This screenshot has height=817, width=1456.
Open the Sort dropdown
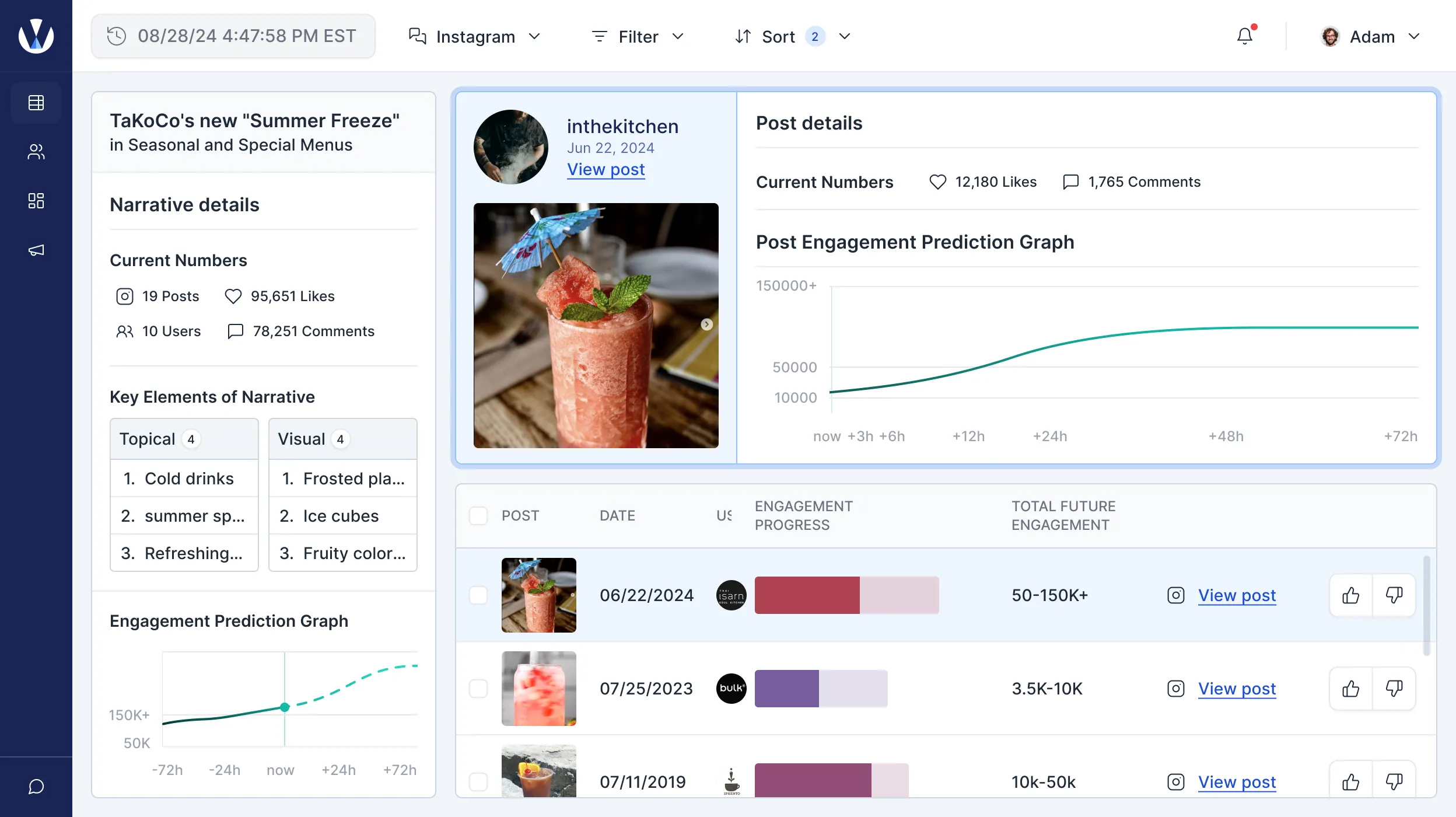pos(793,36)
